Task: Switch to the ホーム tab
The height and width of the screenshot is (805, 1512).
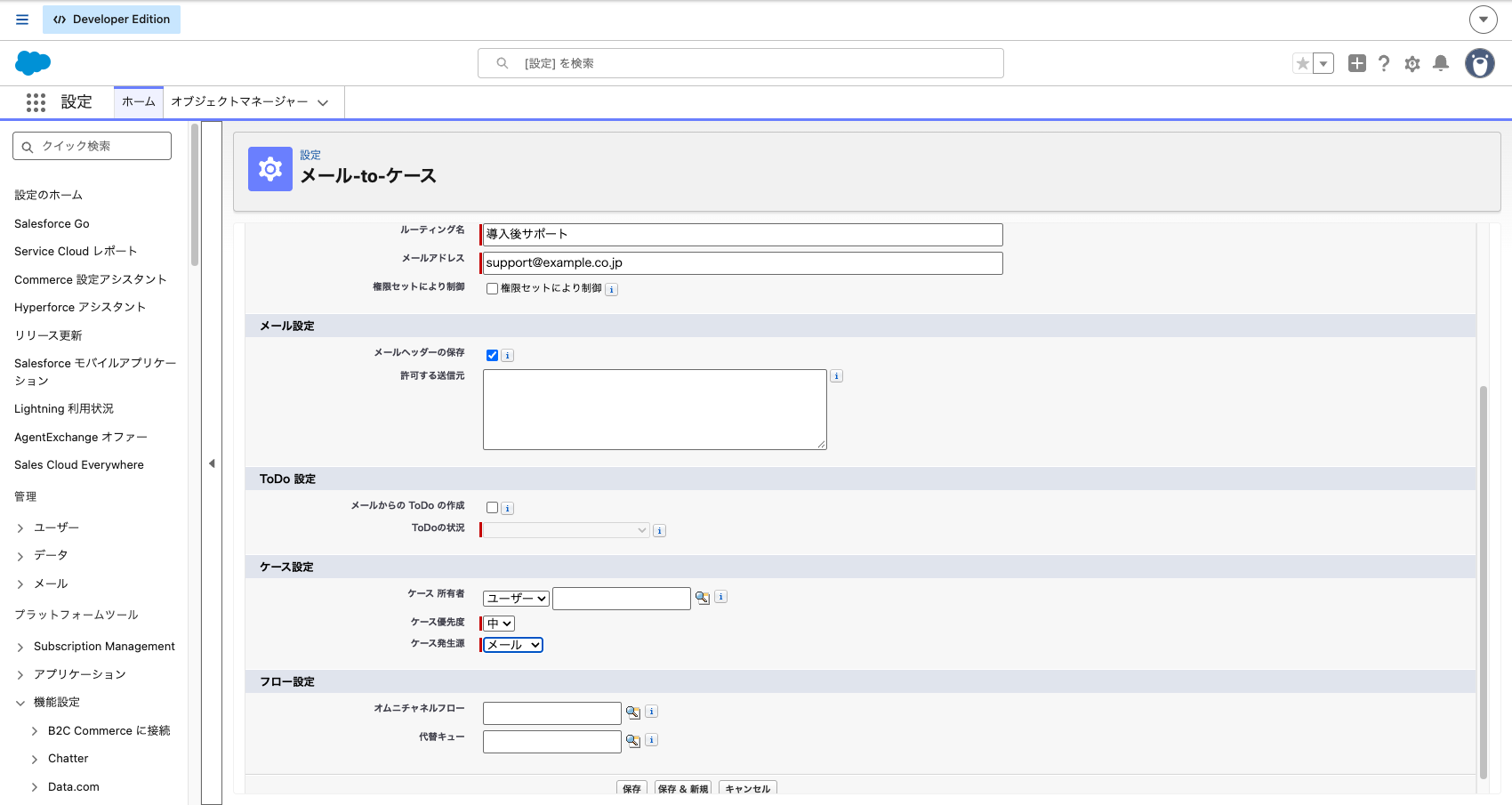Action: [139, 102]
